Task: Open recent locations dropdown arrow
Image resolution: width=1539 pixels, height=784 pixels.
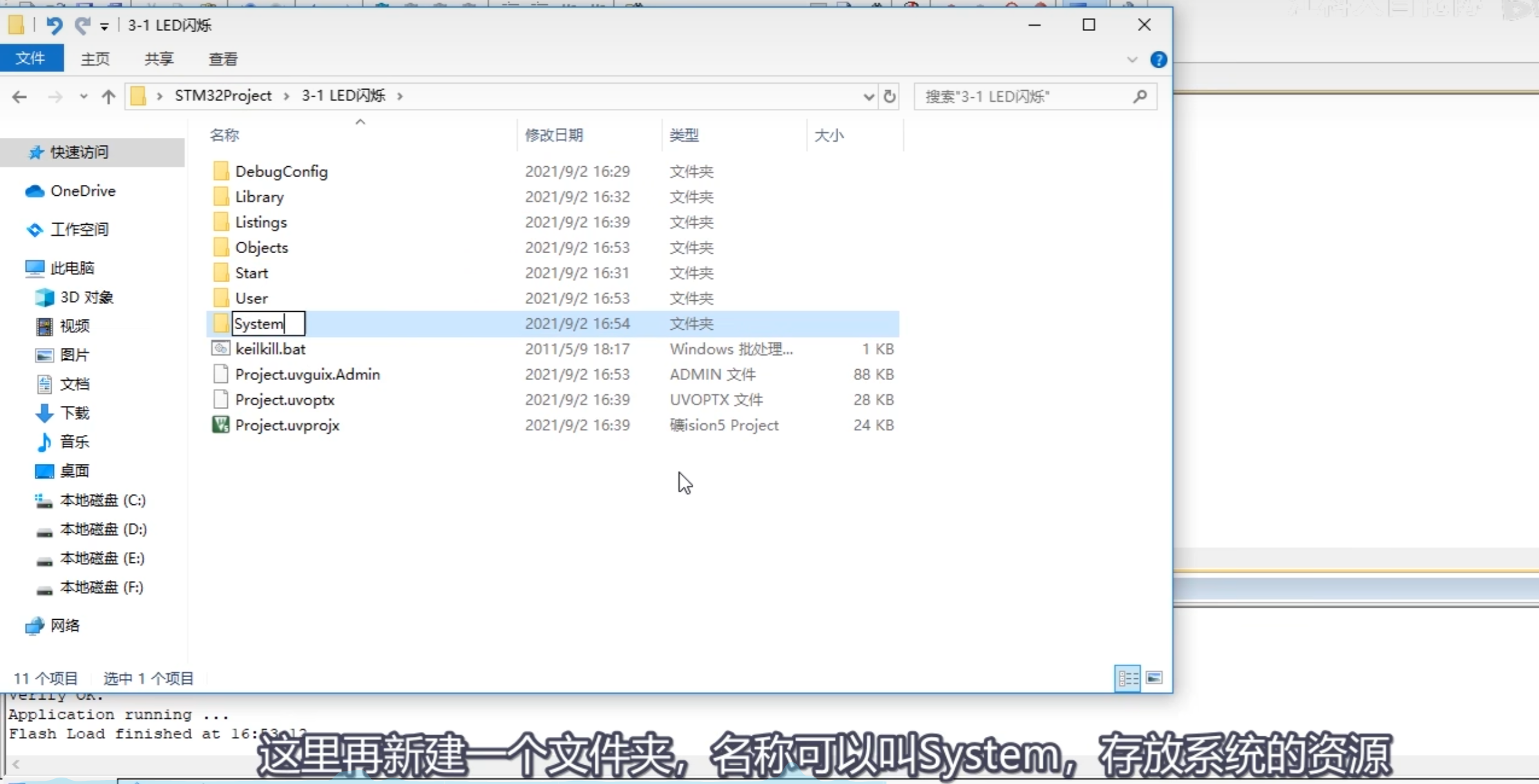Action: [x=83, y=97]
